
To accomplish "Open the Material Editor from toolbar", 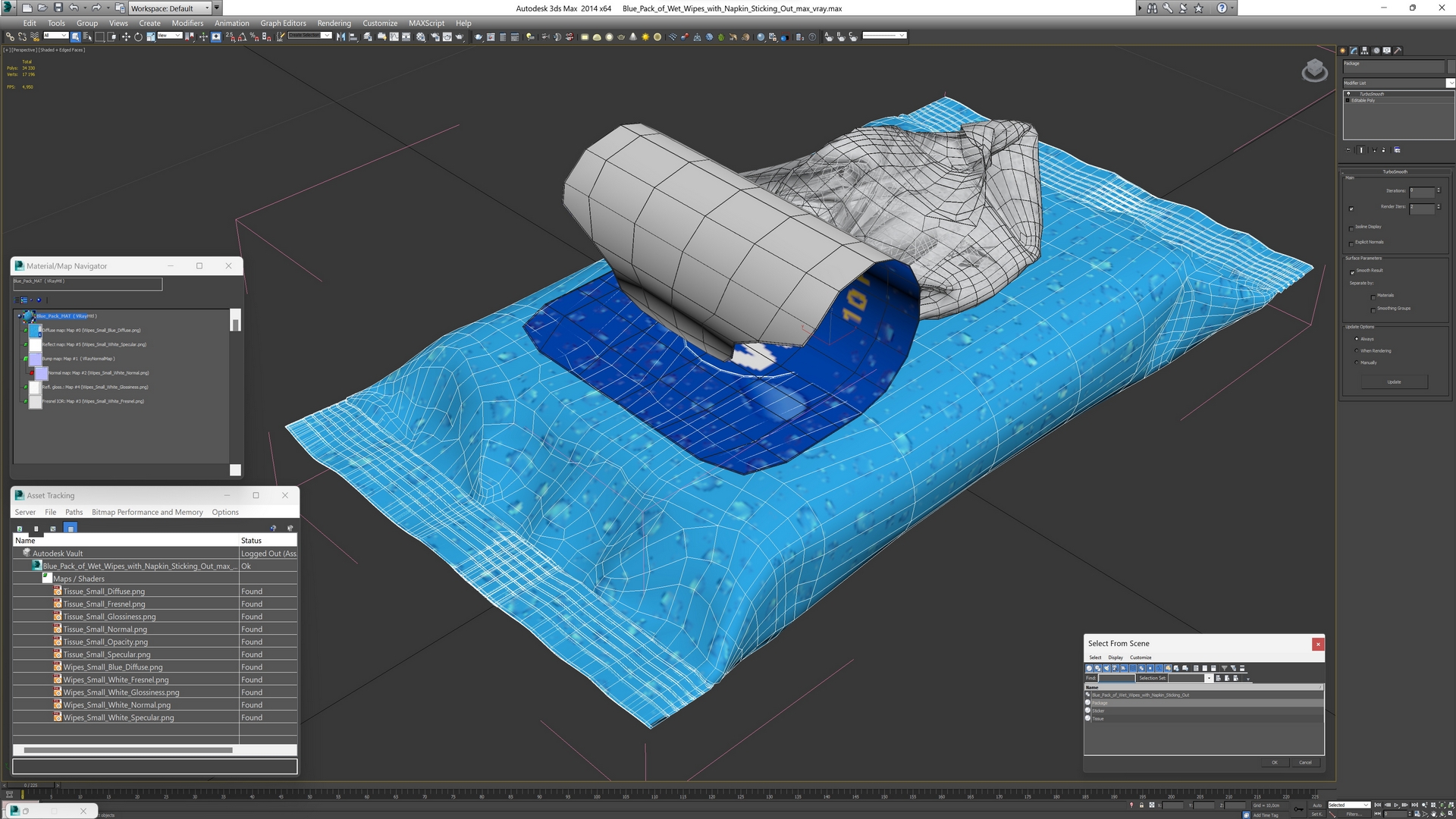I will click(421, 36).
